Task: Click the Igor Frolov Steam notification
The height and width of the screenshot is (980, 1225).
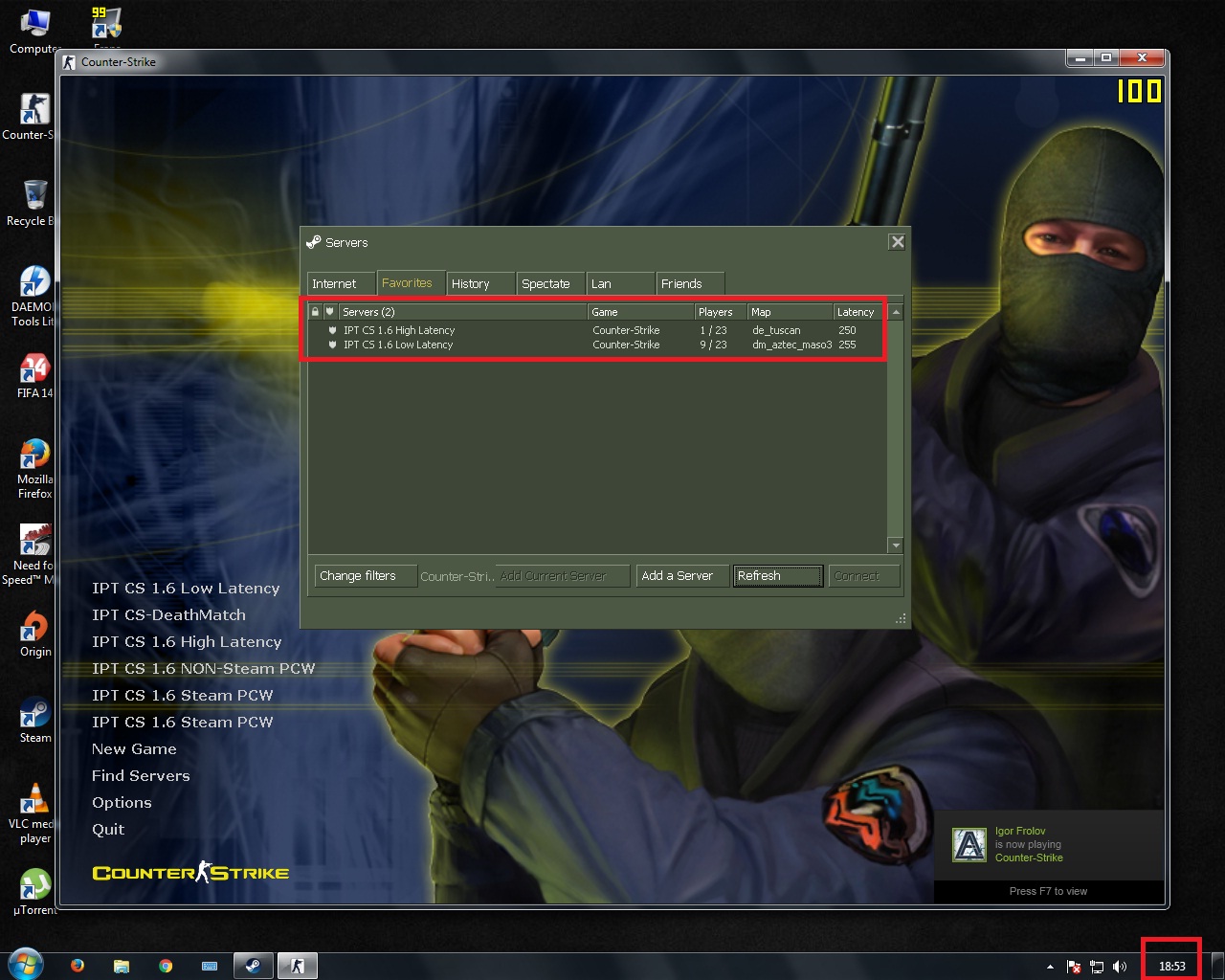Action: click(x=1049, y=857)
